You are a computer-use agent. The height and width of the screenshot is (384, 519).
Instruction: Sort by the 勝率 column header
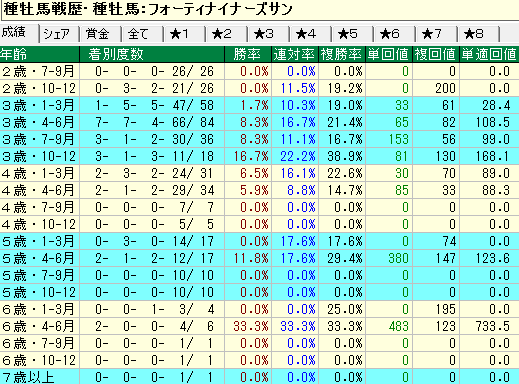(248, 54)
